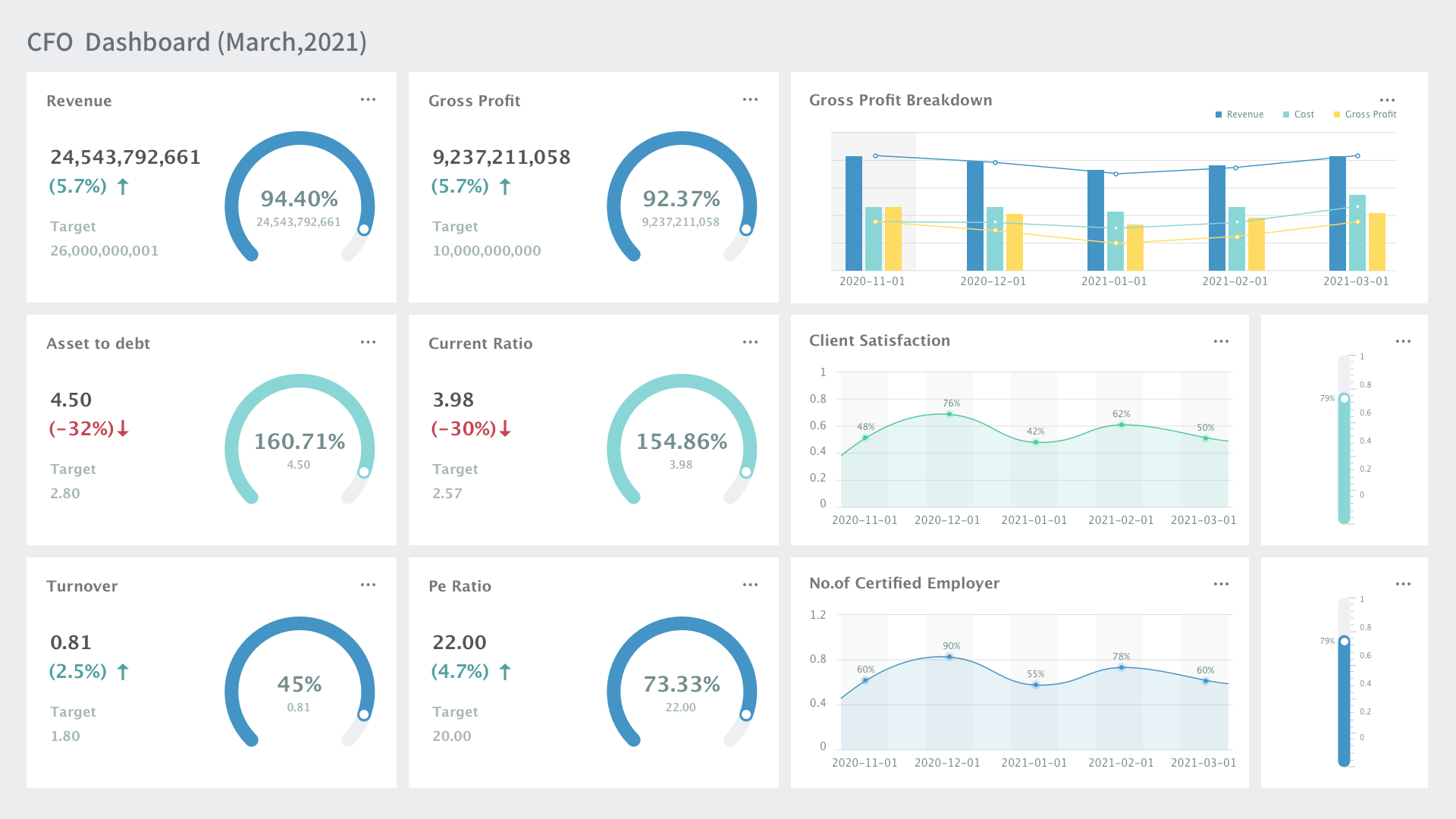Open the menu of the blue thermometer card

pos(1403,584)
